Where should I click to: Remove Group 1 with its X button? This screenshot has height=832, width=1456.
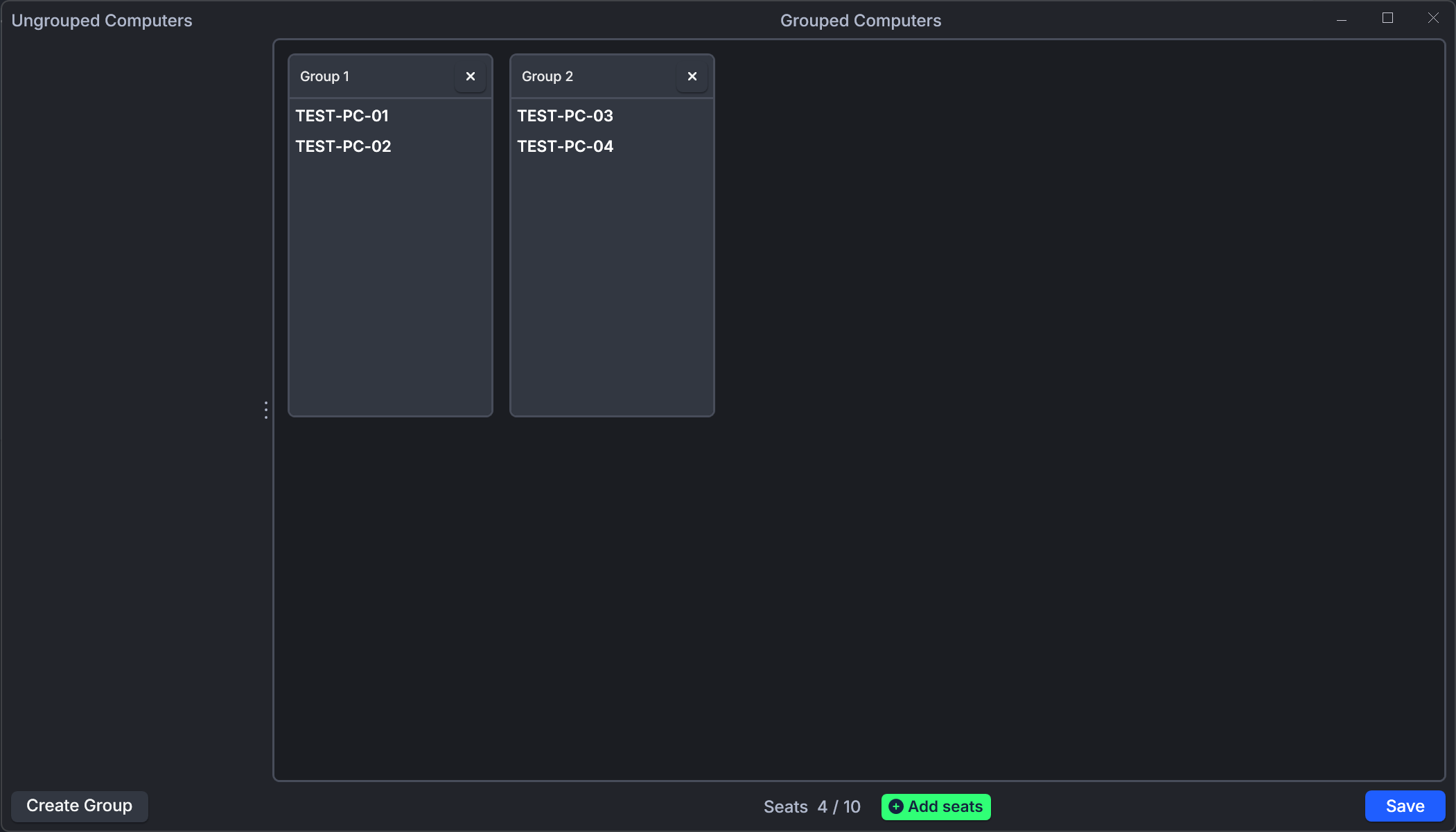pos(470,76)
